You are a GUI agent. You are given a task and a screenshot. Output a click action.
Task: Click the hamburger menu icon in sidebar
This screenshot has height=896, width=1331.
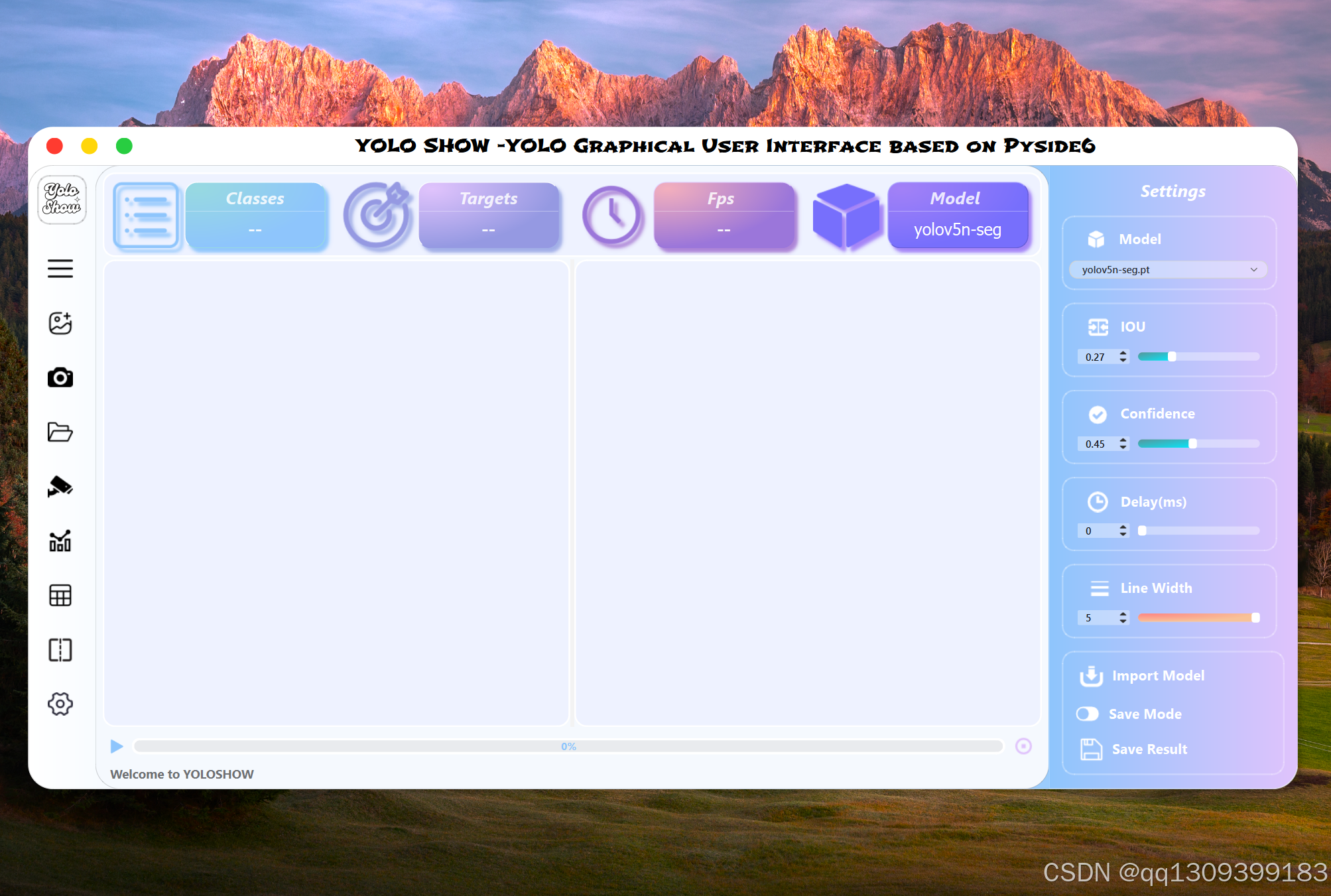pyautogui.click(x=60, y=269)
